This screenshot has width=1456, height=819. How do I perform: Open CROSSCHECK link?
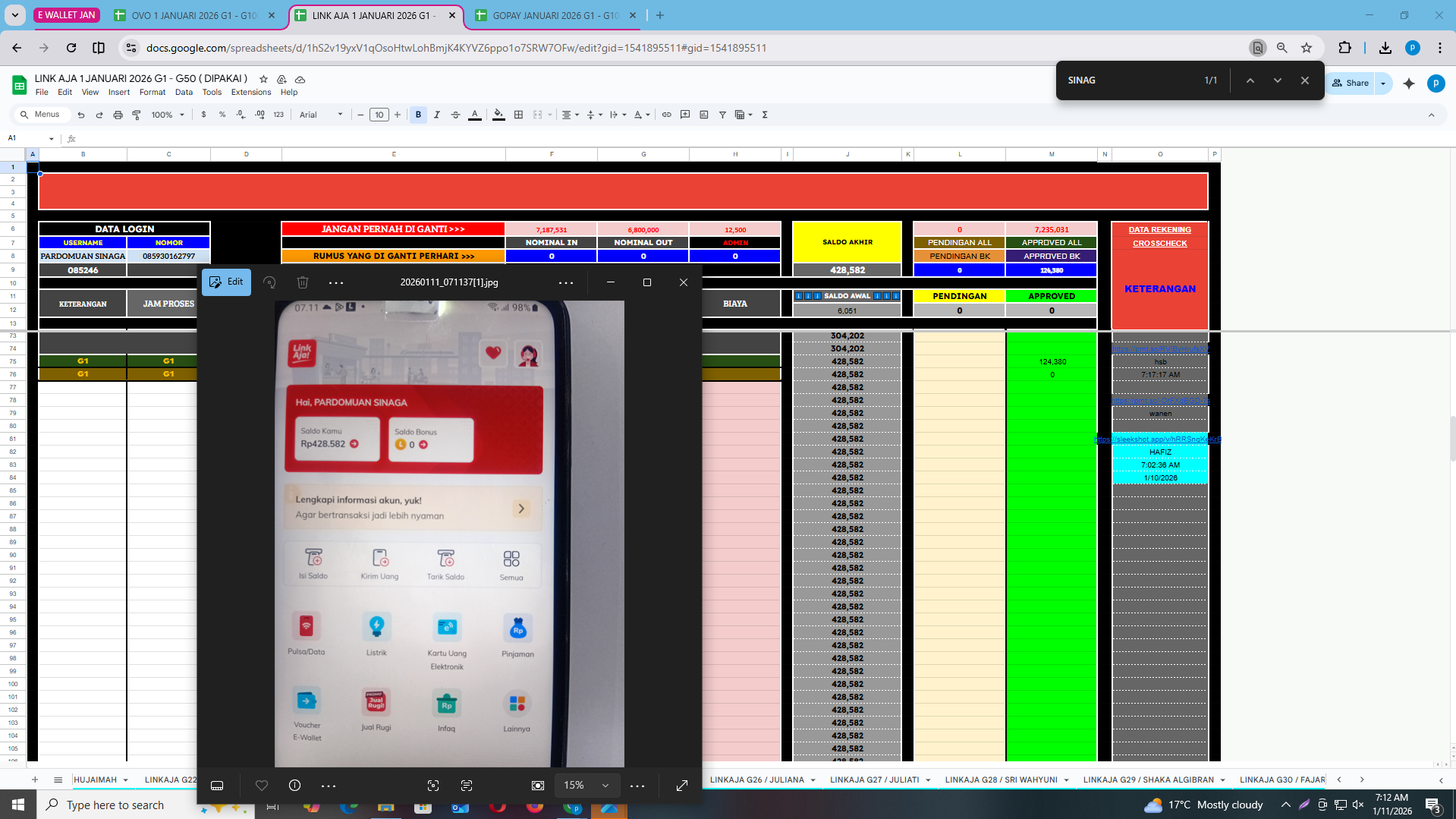(1159, 244)
